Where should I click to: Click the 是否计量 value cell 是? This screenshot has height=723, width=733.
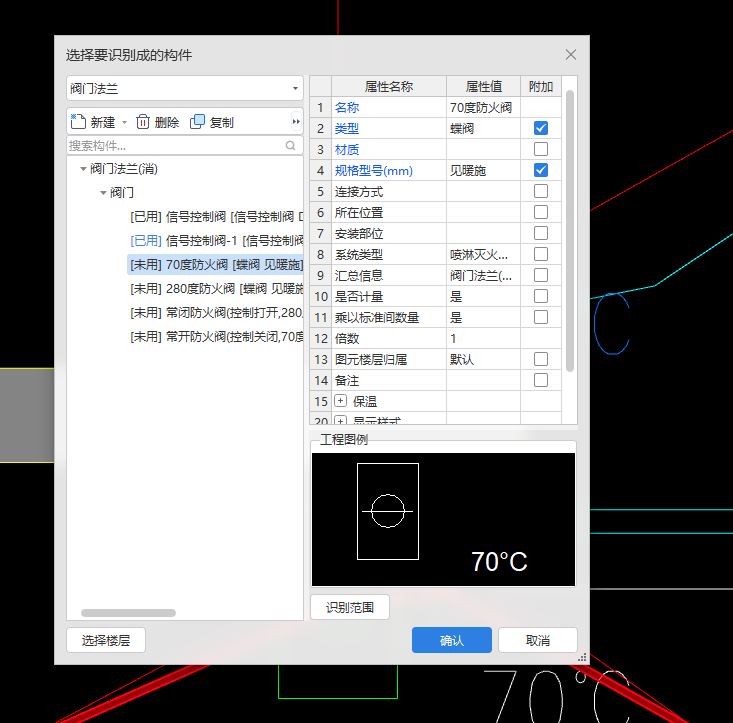click(x=483, y=297)
